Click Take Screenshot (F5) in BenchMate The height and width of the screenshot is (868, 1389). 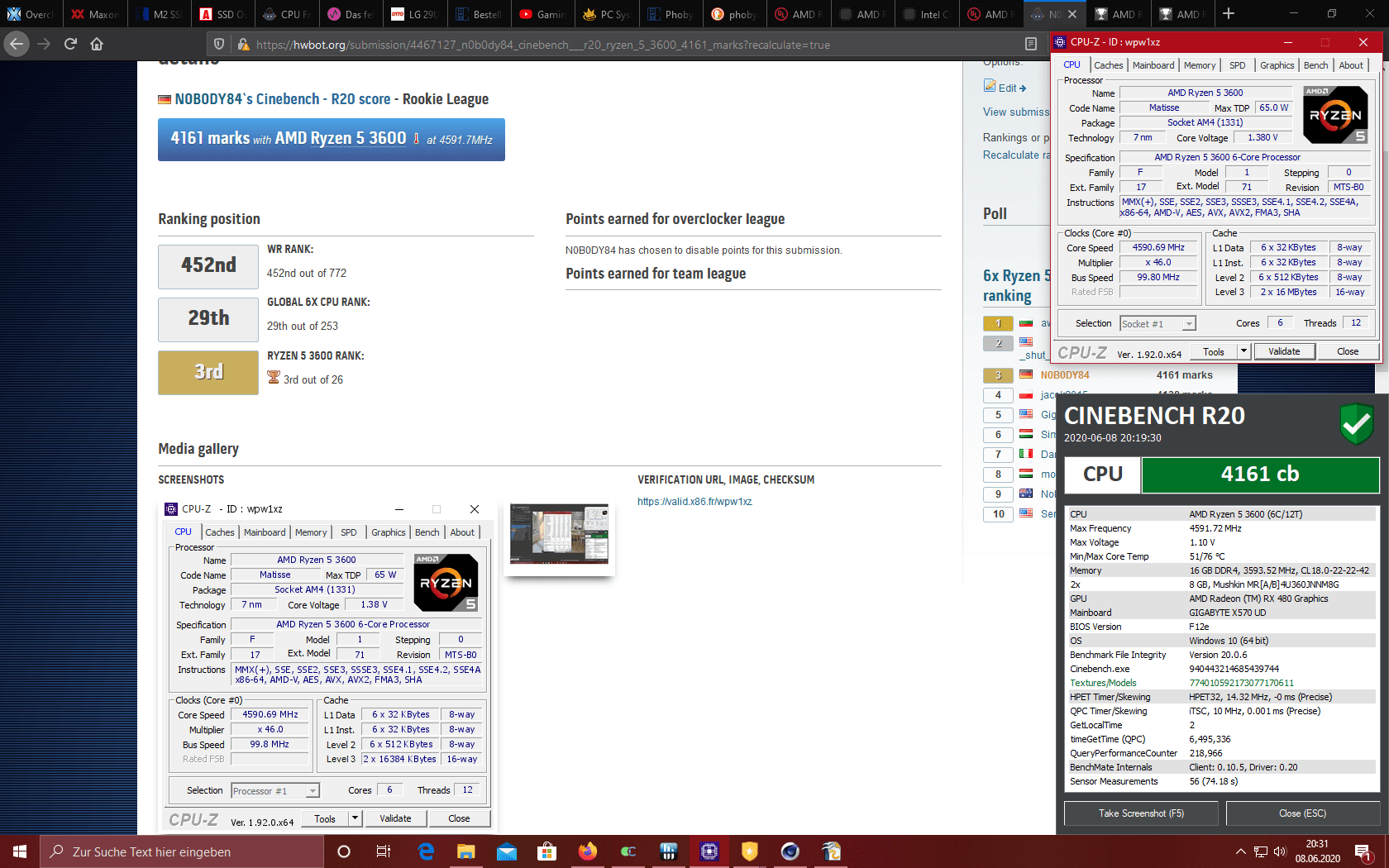1141,813
